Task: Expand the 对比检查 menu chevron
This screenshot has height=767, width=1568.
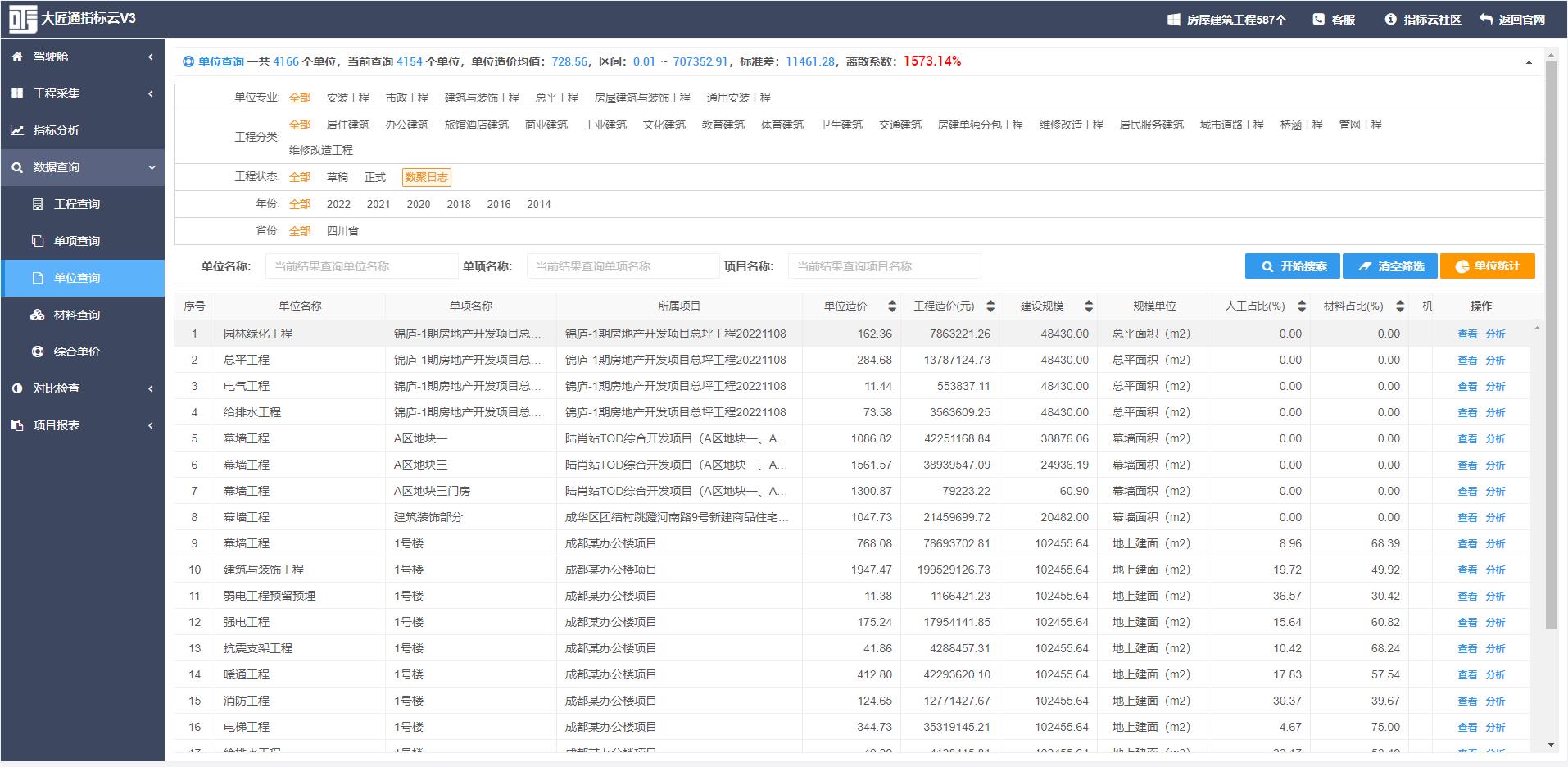Action: (151, 388)
